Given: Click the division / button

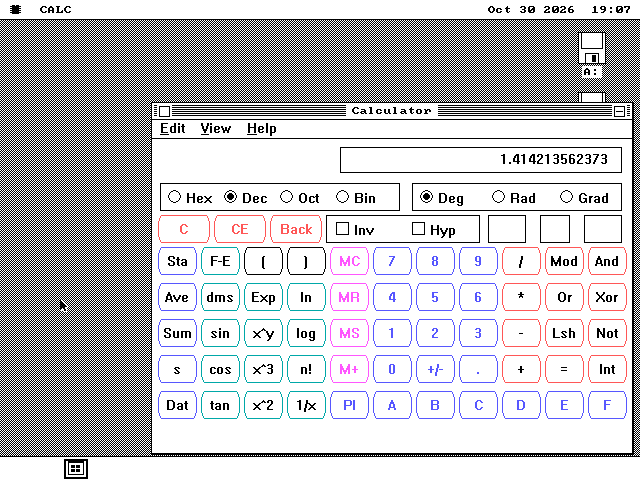Looking at the screenshot, I should click(521, 261).
